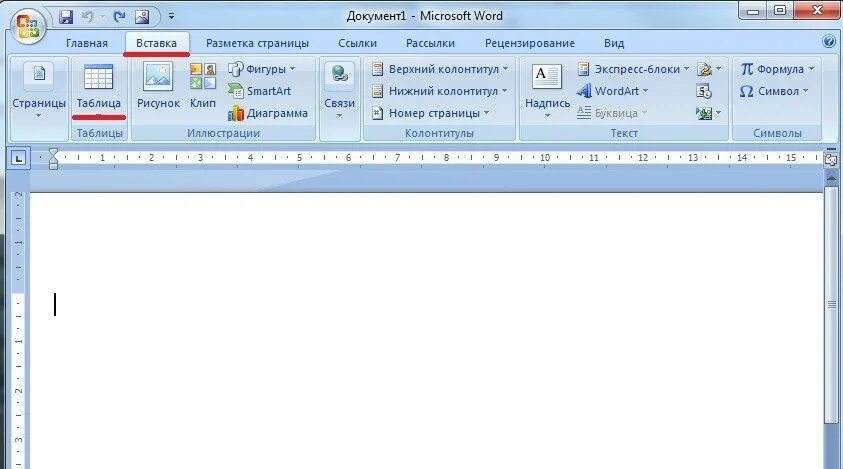843x469 pixels.
Task: Open the Главная tab
Action: tap(87, 43)
